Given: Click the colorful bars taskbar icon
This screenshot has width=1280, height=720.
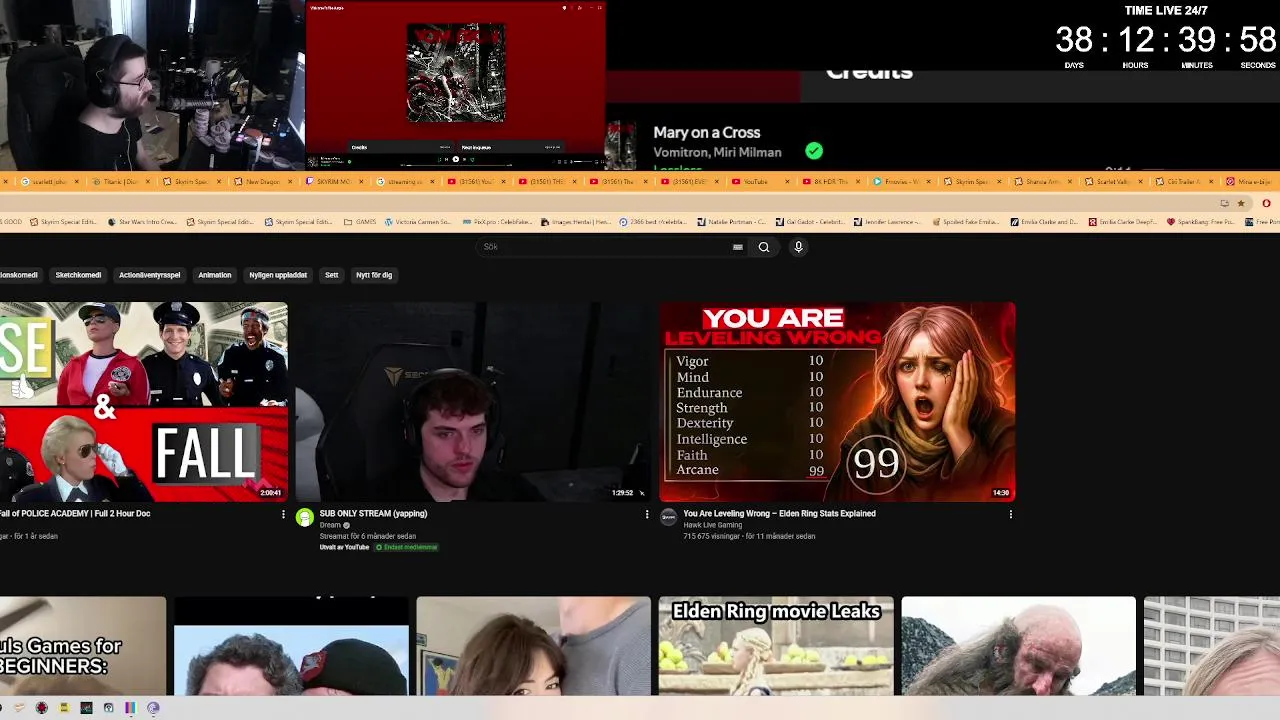Looking at the screenshot, I should [130, 708].
